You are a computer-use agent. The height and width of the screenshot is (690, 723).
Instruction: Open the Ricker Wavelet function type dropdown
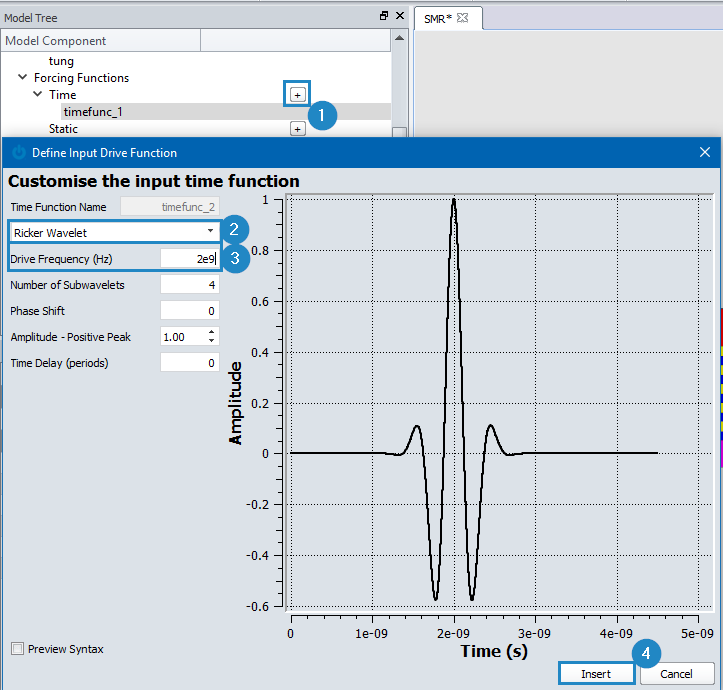coord(115,232)
